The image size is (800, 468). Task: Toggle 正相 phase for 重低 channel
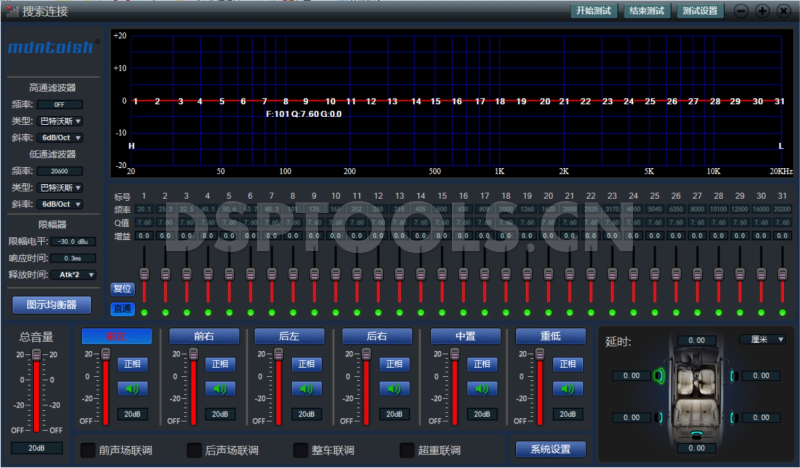click(568, 364)
